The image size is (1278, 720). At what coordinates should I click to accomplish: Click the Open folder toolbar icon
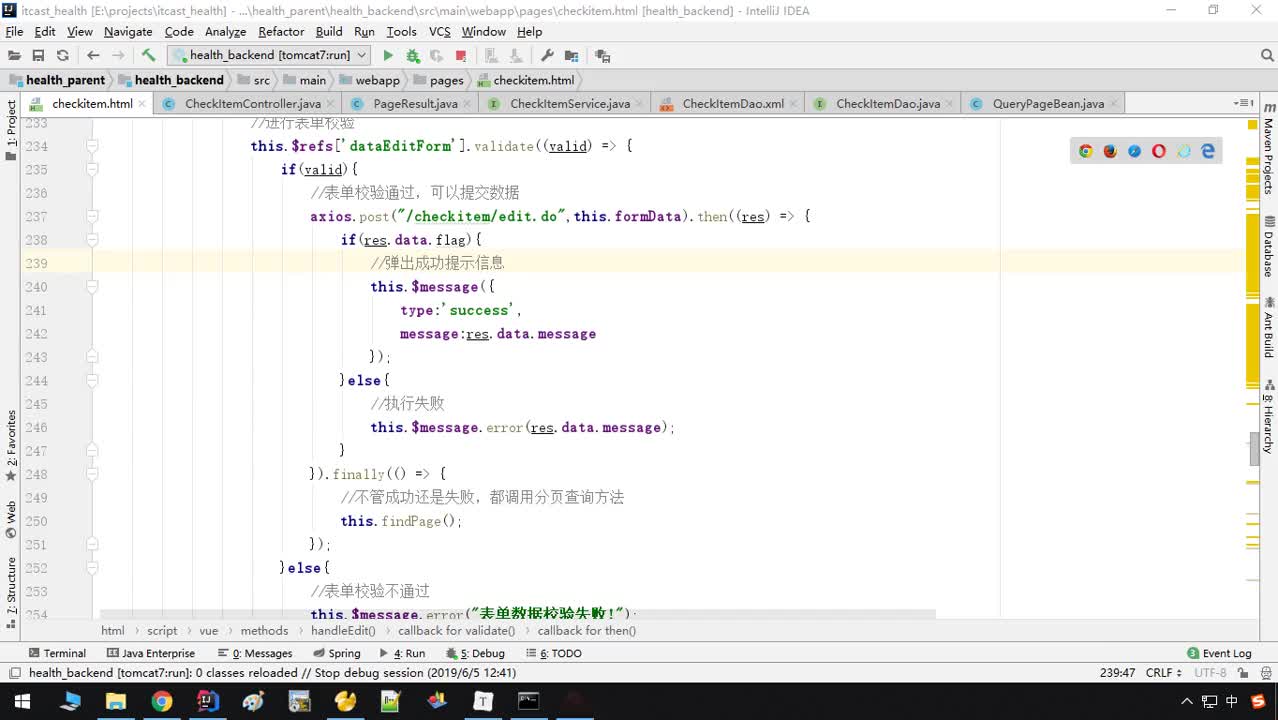click(x=14, y=56)
